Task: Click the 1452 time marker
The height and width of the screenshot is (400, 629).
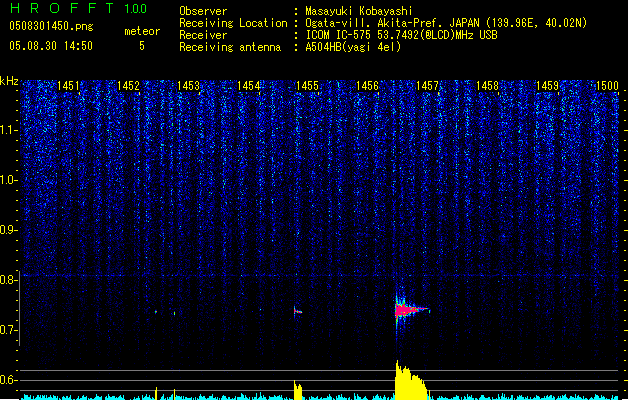Action: point(128,86)
